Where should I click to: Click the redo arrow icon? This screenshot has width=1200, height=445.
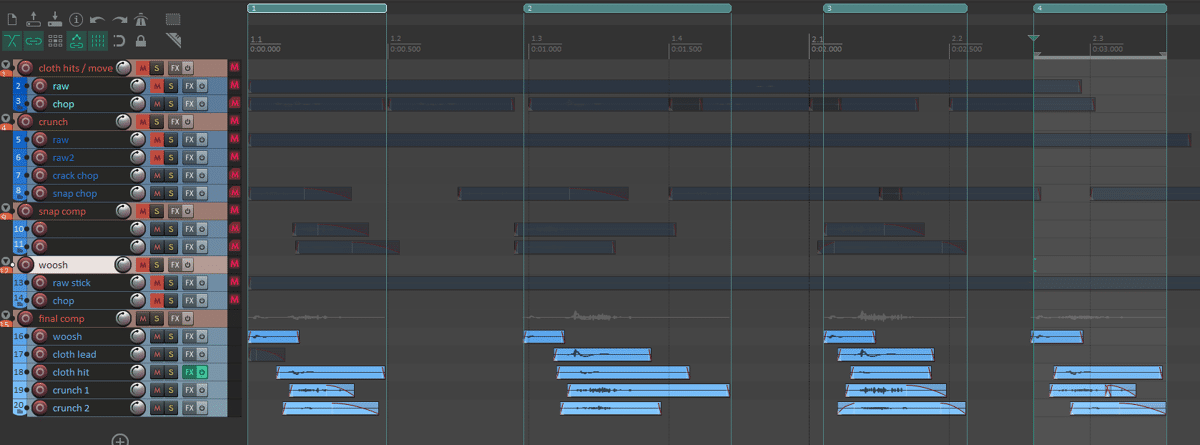[119, 19]
